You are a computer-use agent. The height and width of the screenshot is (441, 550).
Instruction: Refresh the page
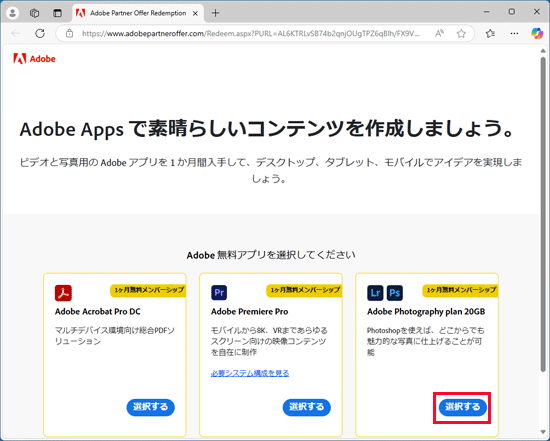click(40, 33)
